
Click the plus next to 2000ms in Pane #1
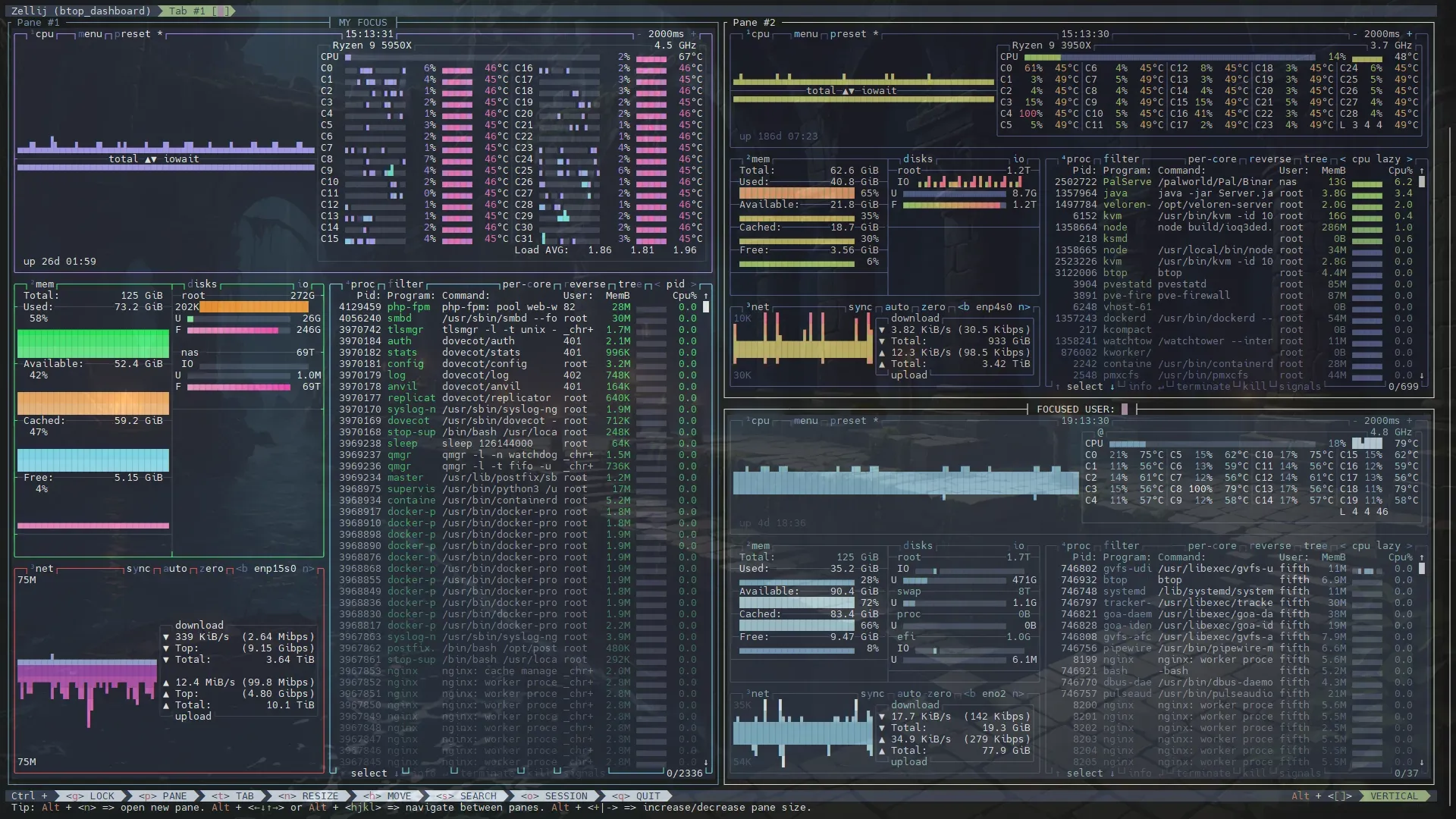point(693,34)
